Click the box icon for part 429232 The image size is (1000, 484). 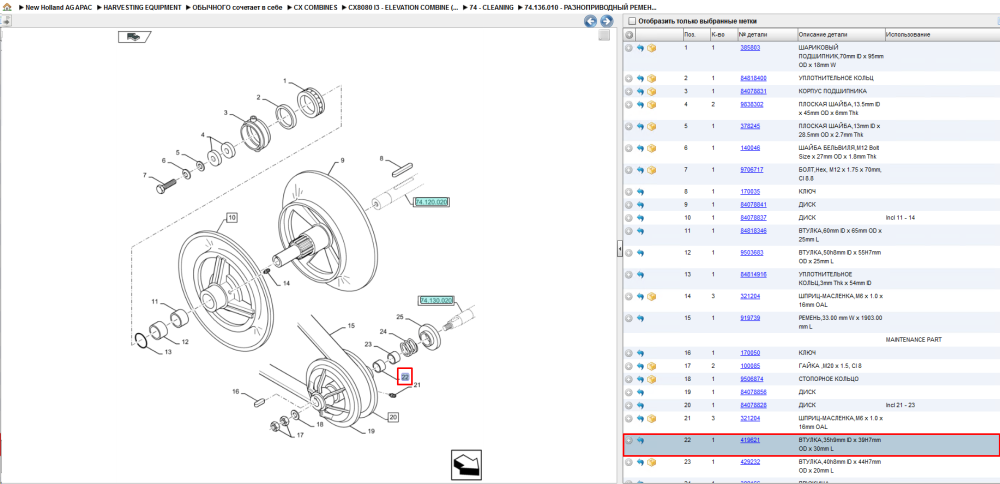pyautogui.click(x=652, y=462)
